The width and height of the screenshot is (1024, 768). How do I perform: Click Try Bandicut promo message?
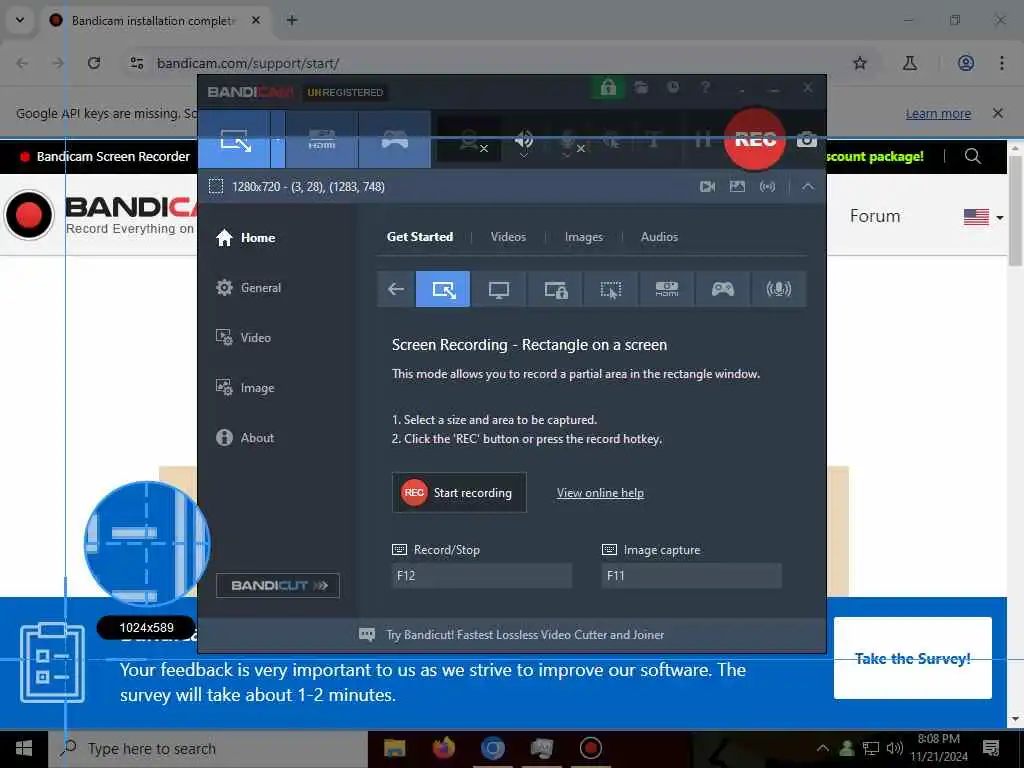point(511,635)
